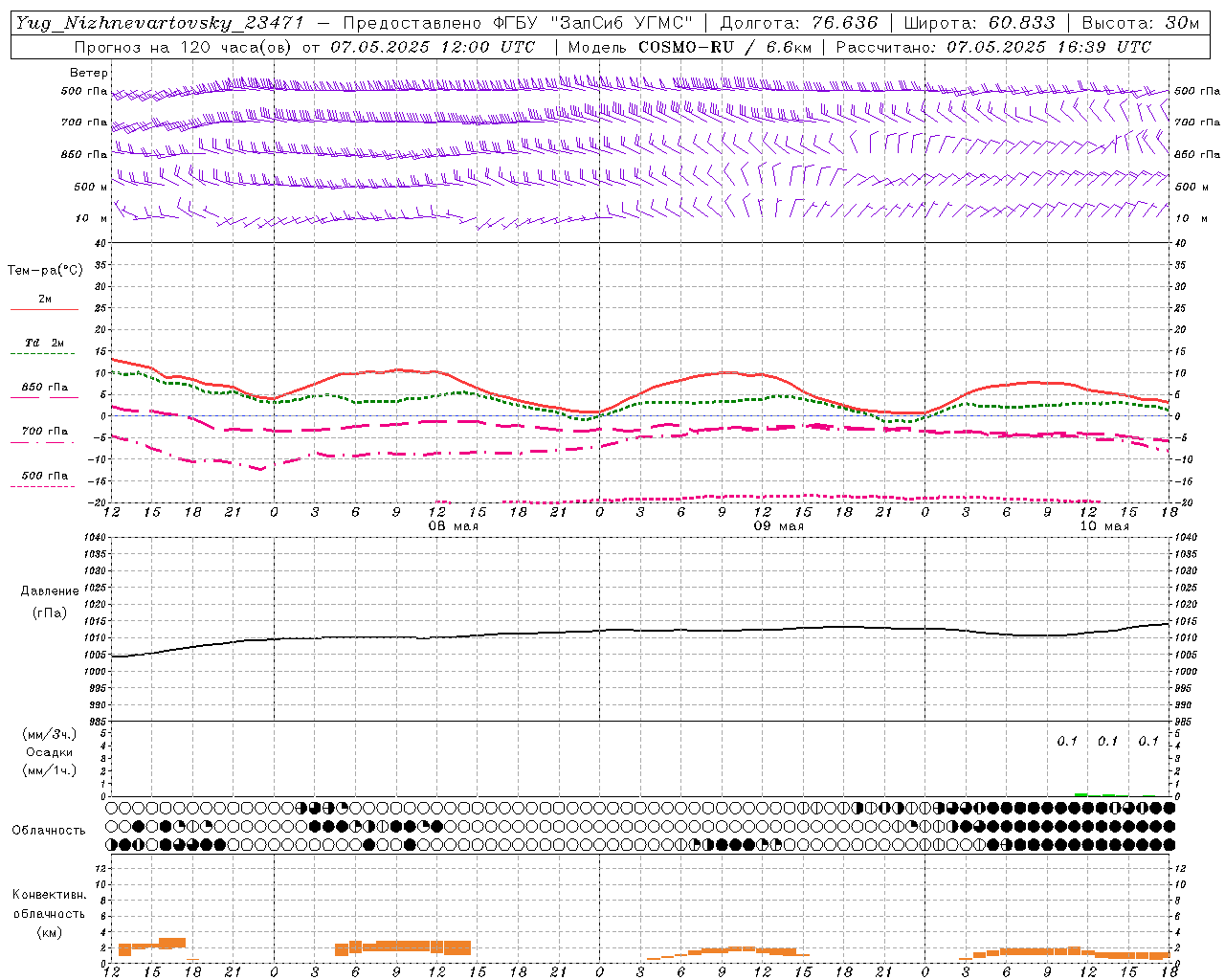
Task: Click the Прогноз на 120 часа(ов) text
Action: (184, 47)
